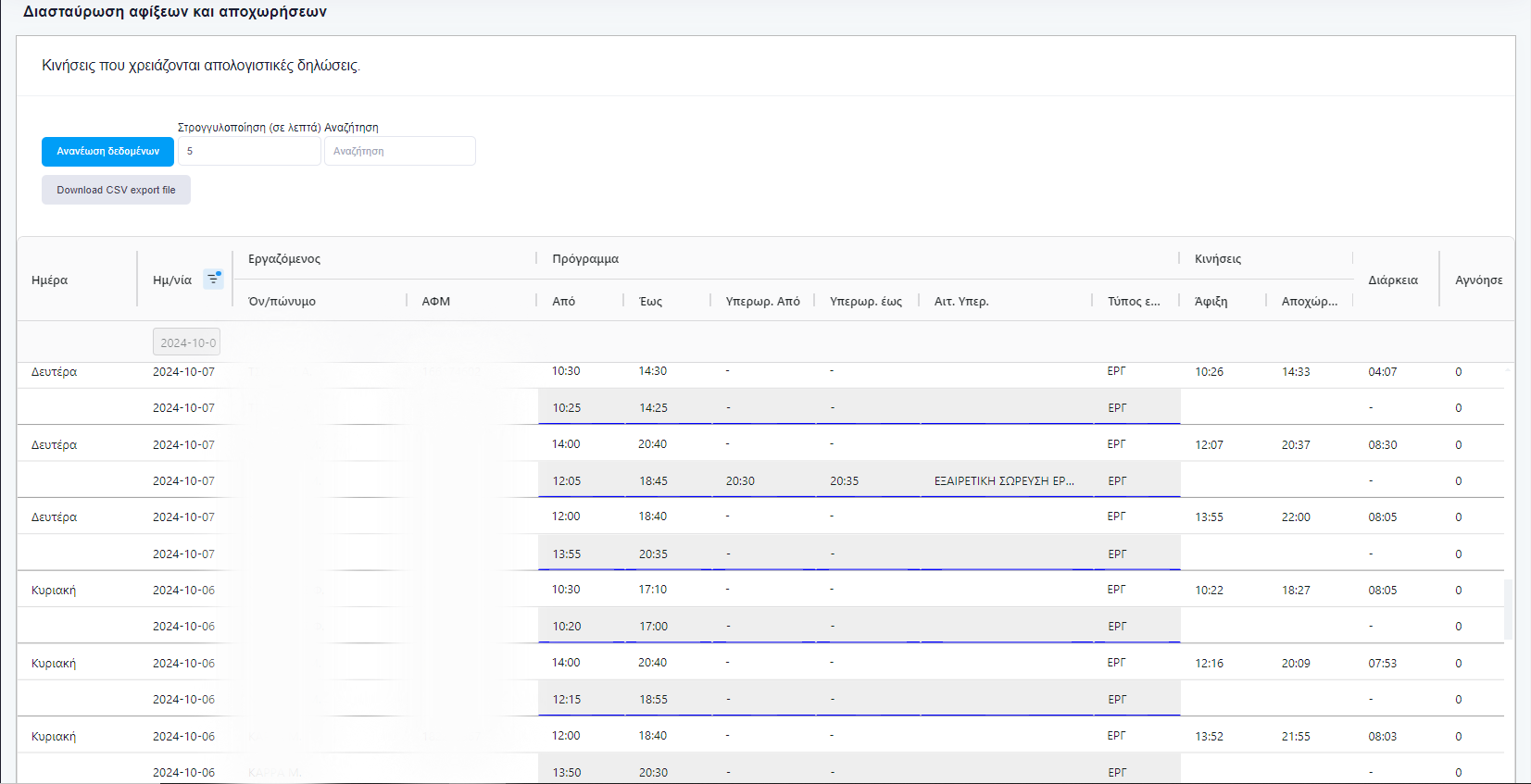Click the Αγνόησε column header
The image size is (1531, 784).
1478,280
